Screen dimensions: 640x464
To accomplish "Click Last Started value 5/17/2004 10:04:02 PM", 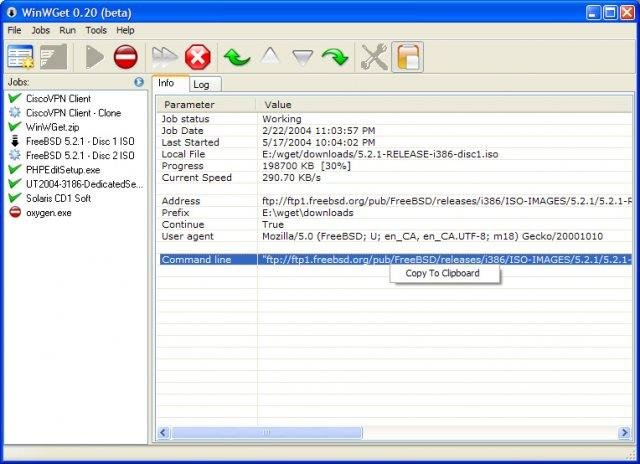I will click(318, 142).
